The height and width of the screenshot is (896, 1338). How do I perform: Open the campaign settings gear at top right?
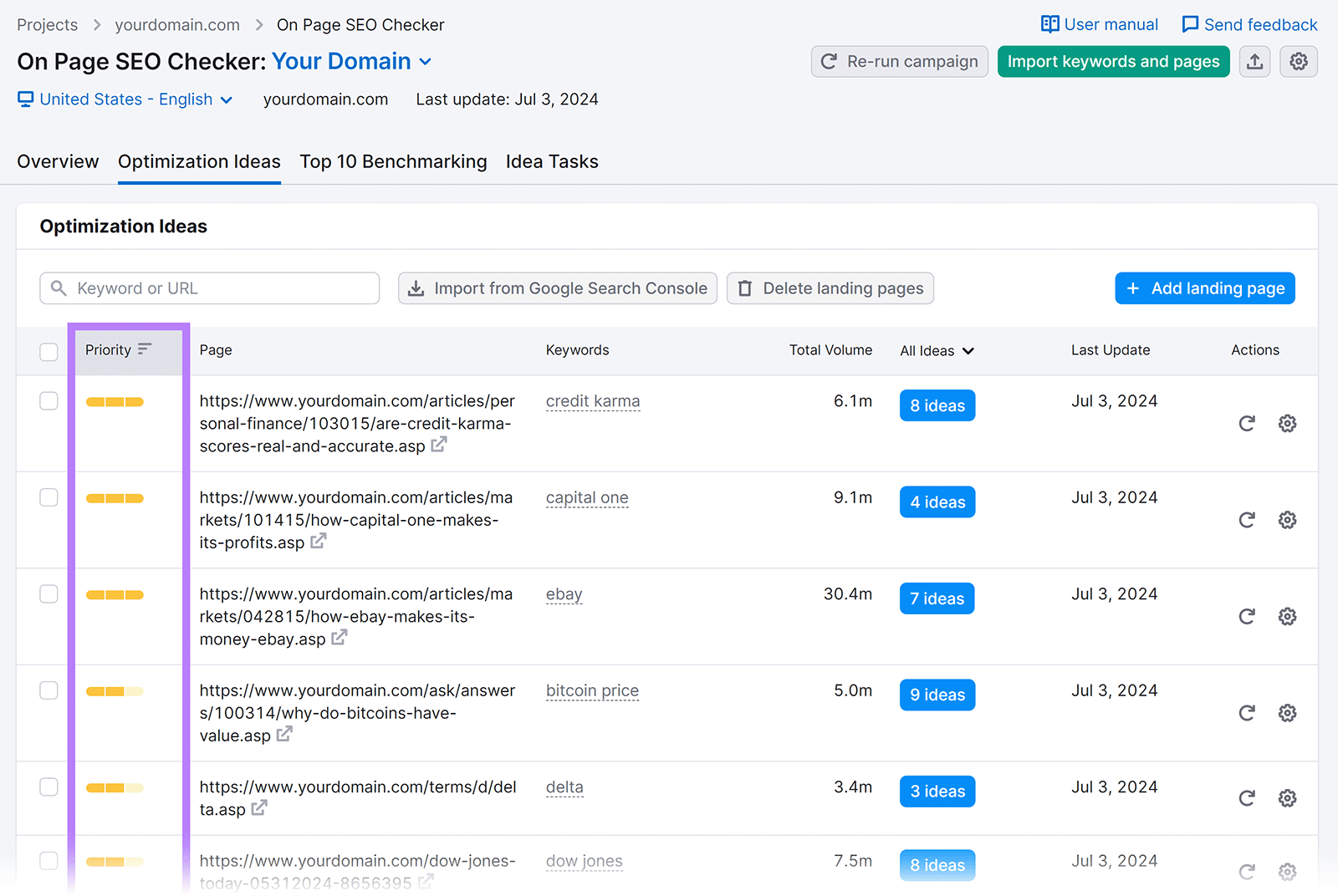tap(1298, 61)
